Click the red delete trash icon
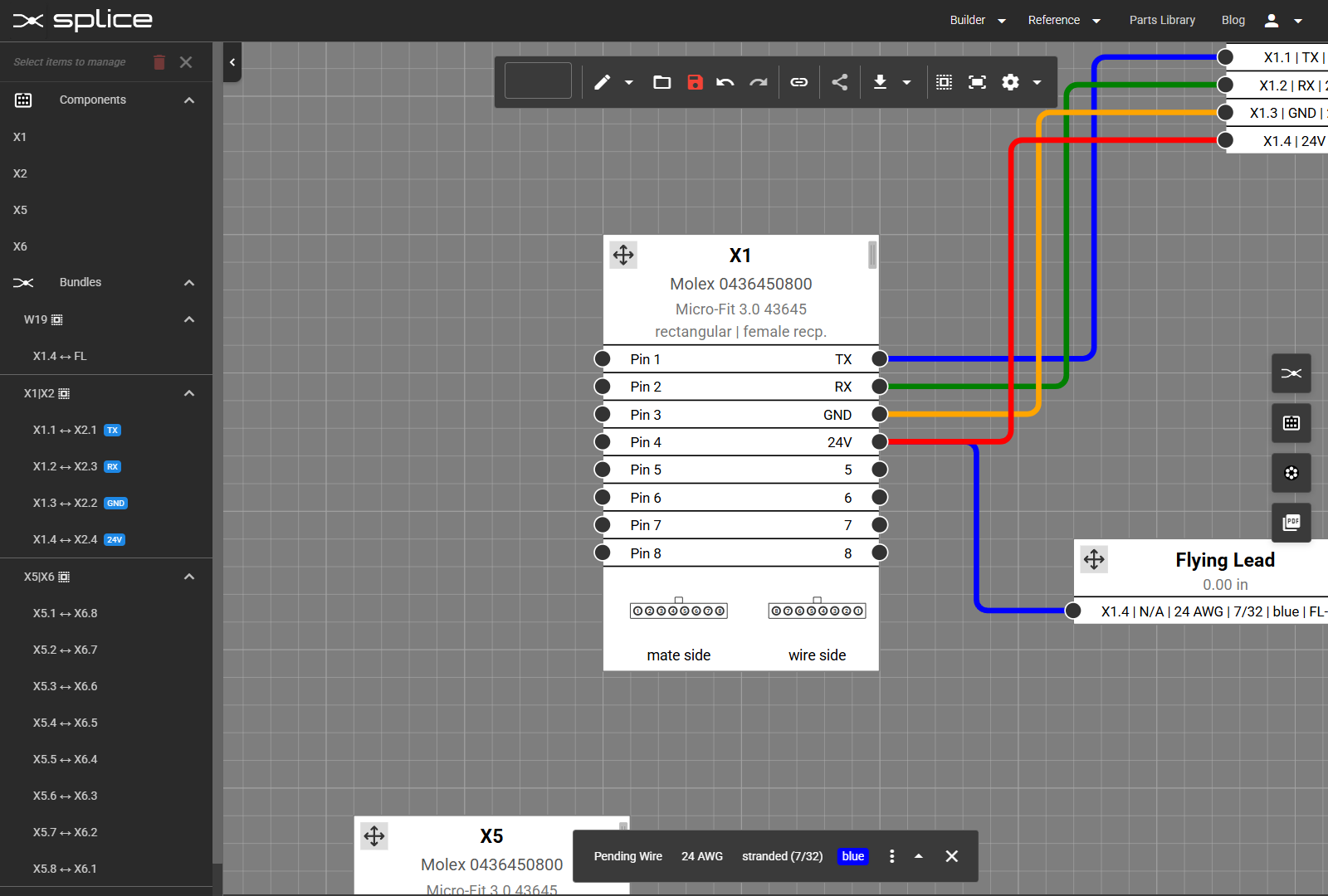The height and width of the screenshot is (896, 1328). [x=159, y=62]
